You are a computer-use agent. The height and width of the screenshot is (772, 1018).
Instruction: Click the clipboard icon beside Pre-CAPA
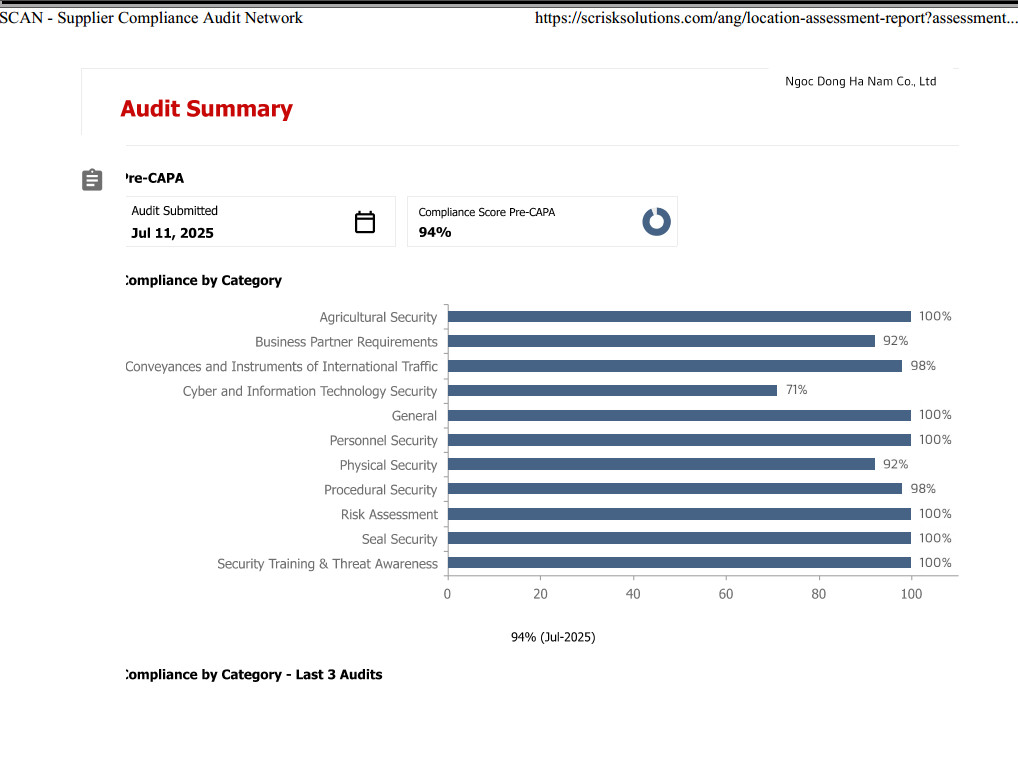(92, 180)
